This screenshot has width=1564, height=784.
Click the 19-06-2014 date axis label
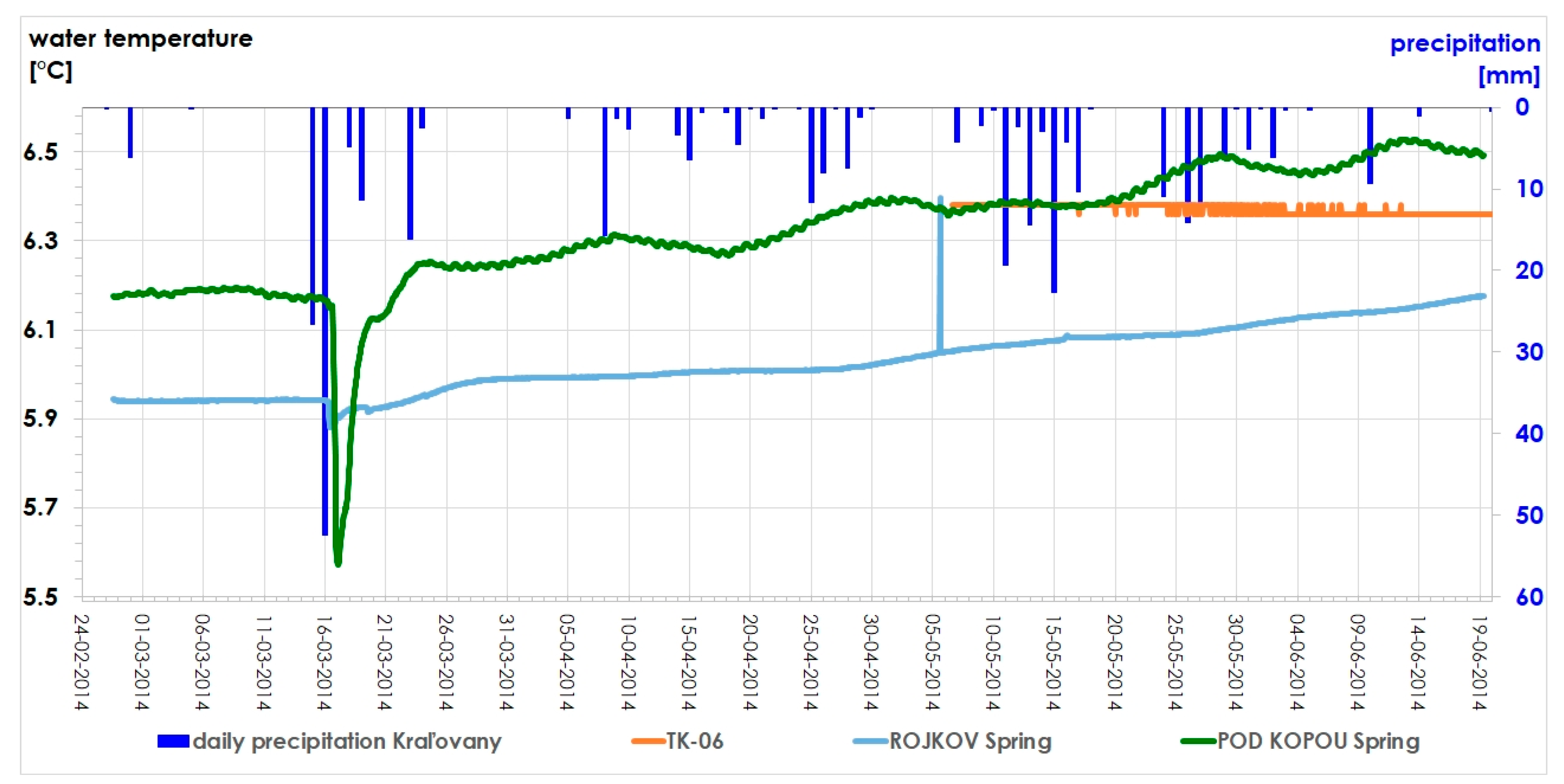point(1479,662)
